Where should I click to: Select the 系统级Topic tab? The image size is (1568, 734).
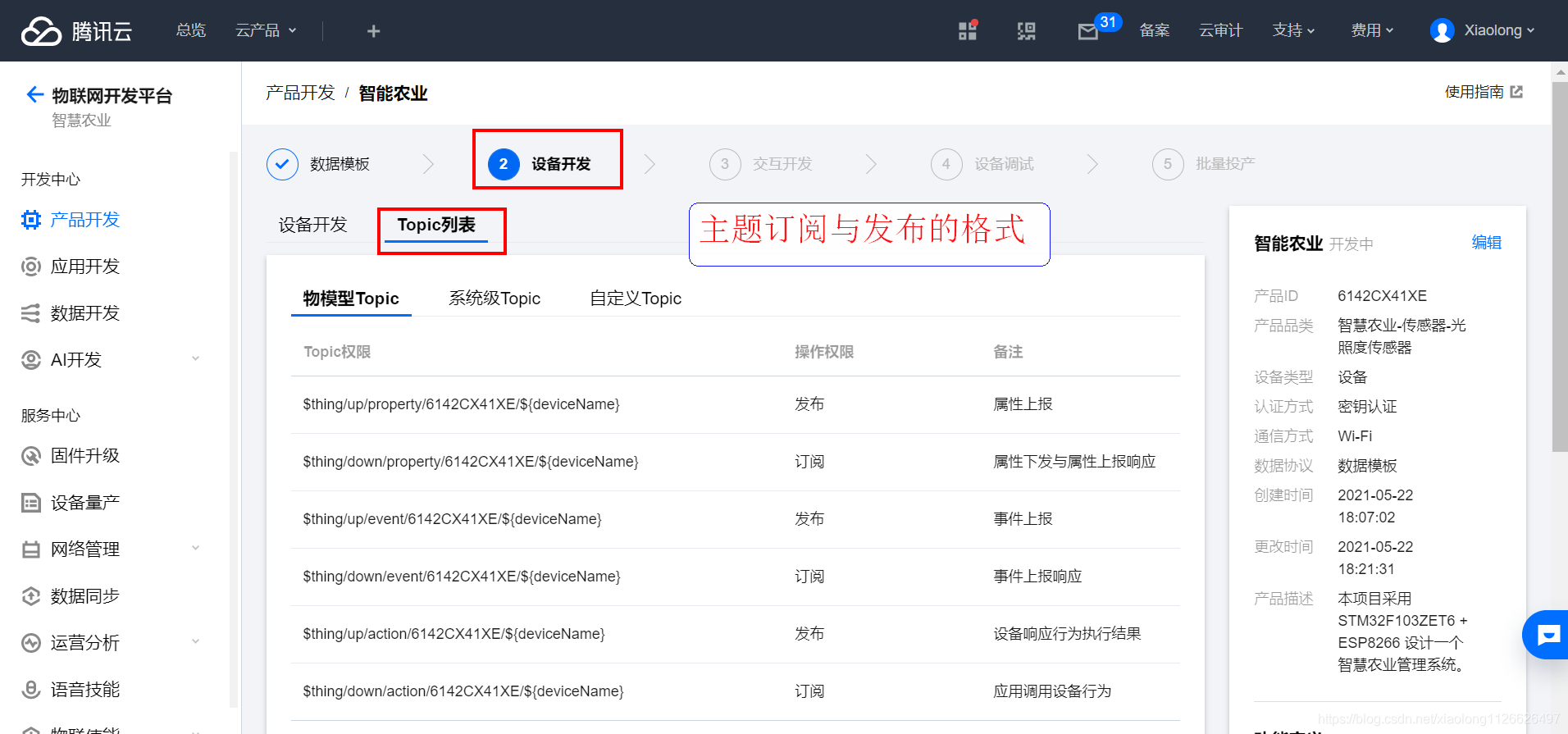tap(495, 299)
